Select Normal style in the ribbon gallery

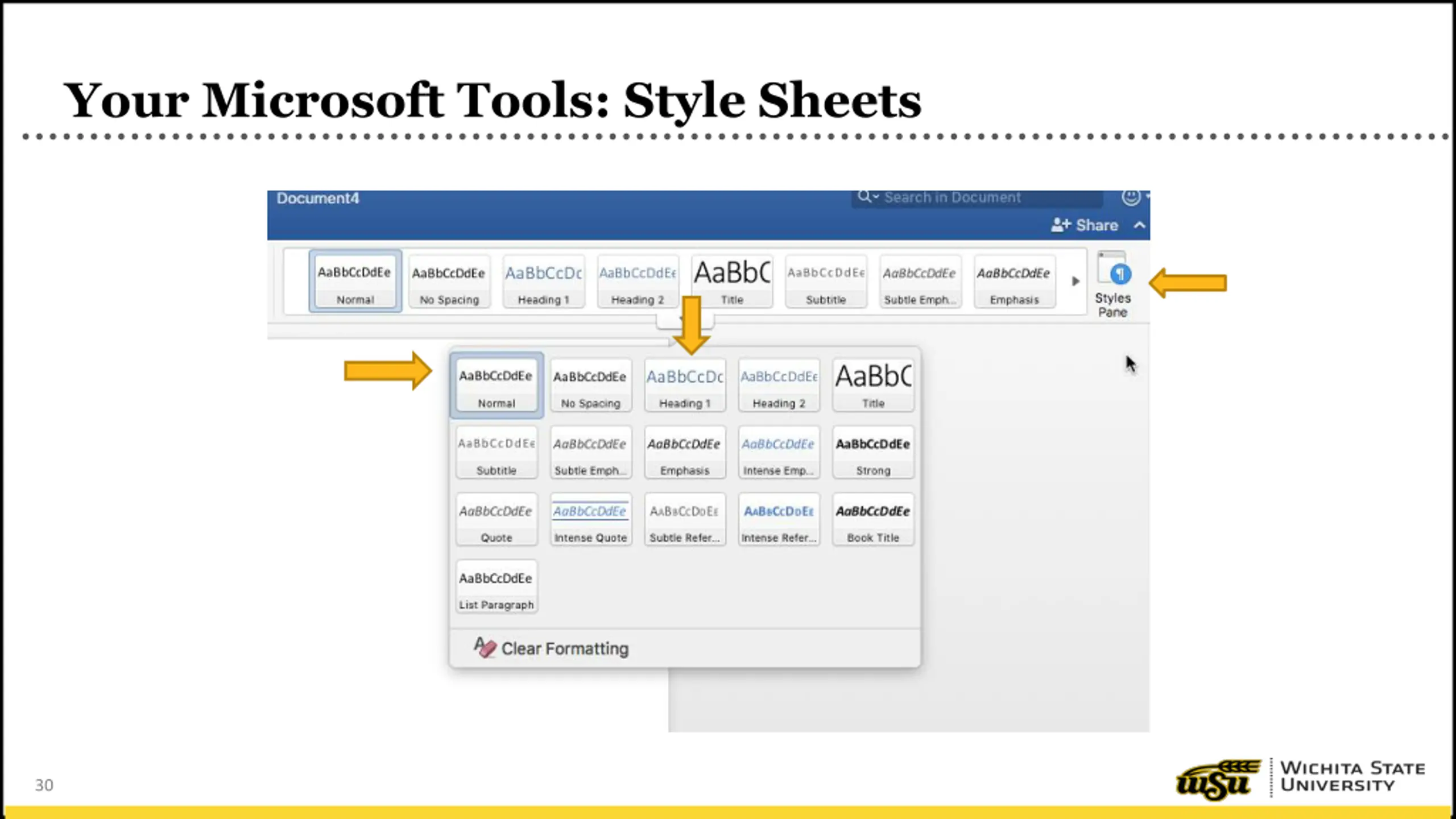pos(355,281)
